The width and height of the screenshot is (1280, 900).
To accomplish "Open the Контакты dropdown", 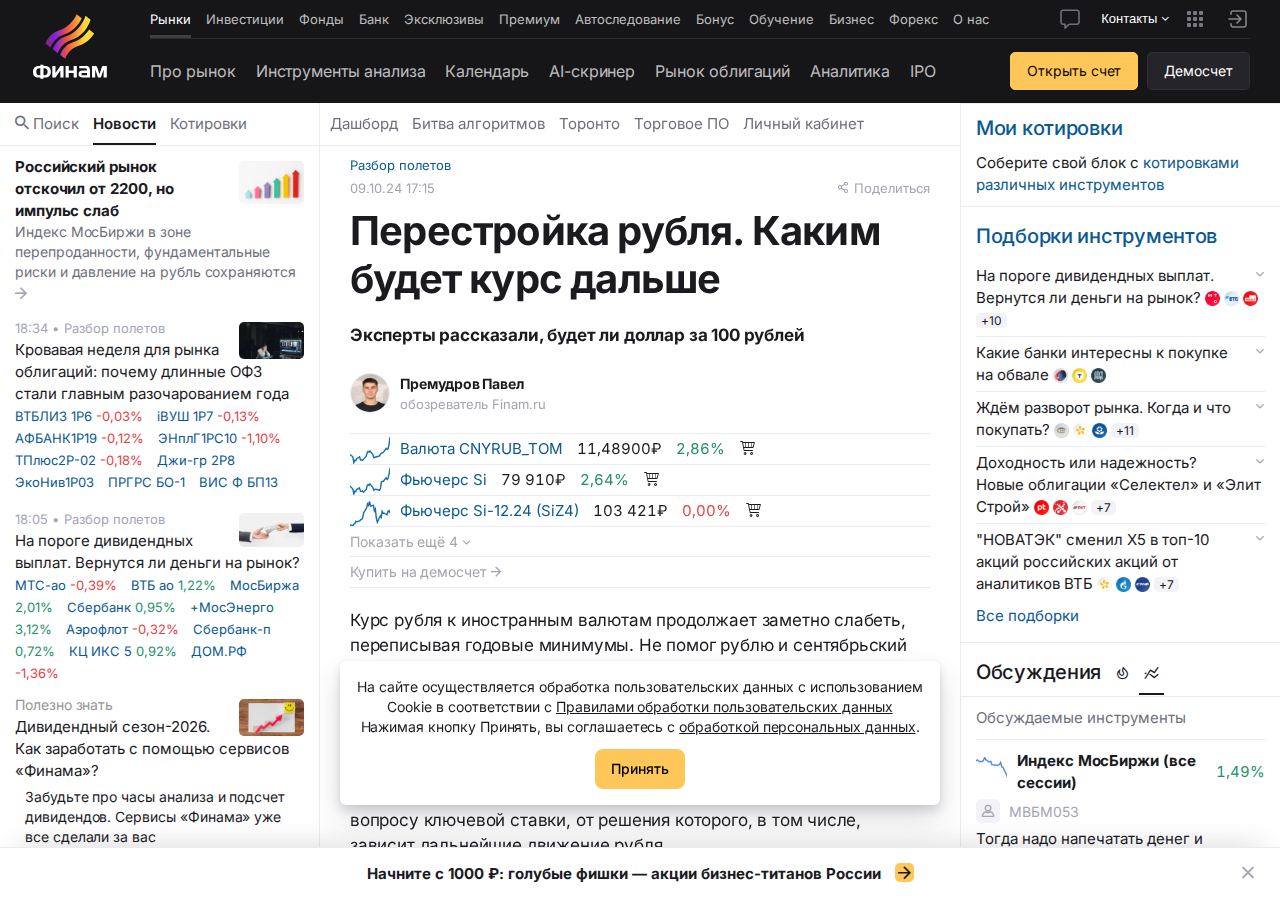I will (1135, 19).
